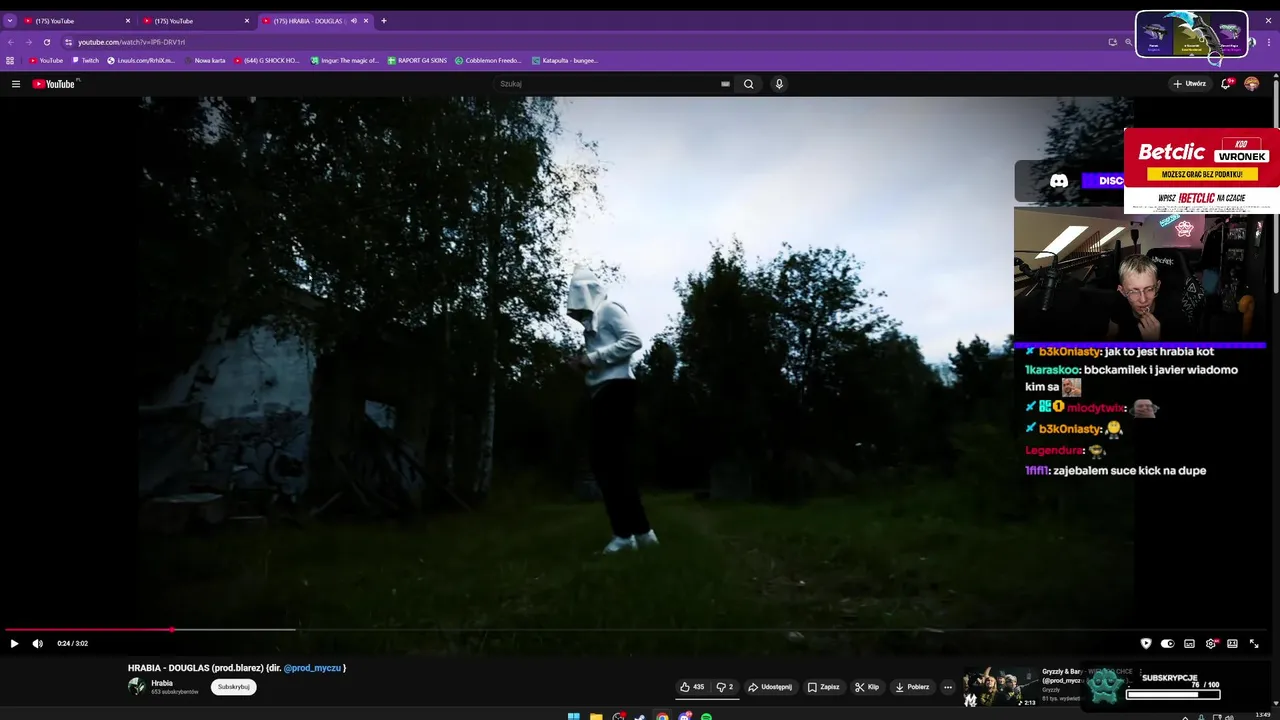
Task: Go back in the browser
Action: pos(11,42)
